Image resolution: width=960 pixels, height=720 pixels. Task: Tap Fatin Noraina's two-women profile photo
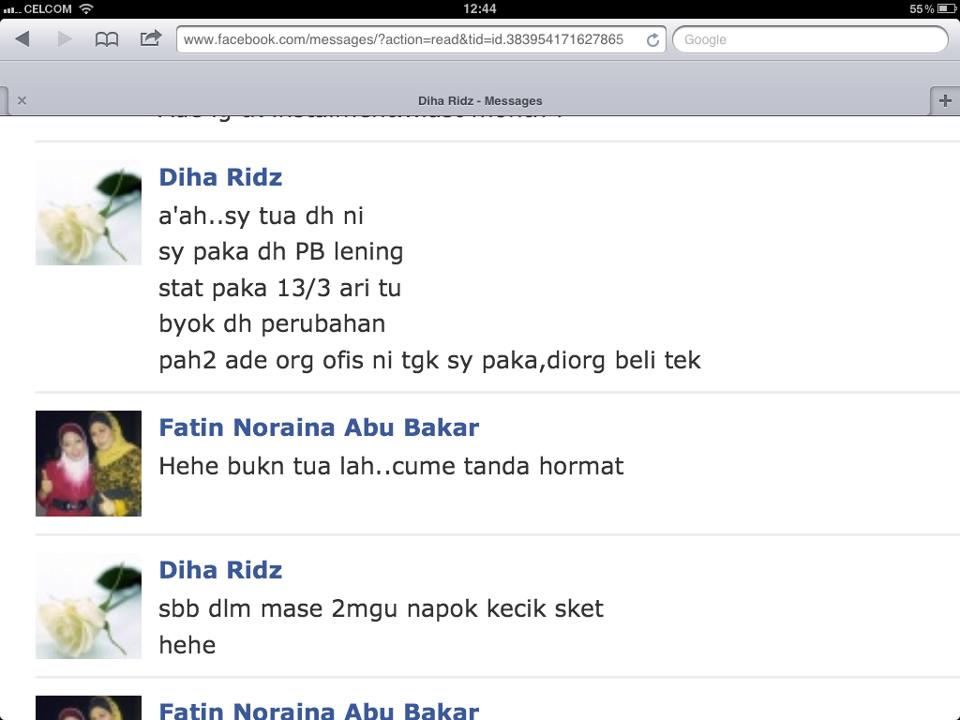click(x=88, y=463)
